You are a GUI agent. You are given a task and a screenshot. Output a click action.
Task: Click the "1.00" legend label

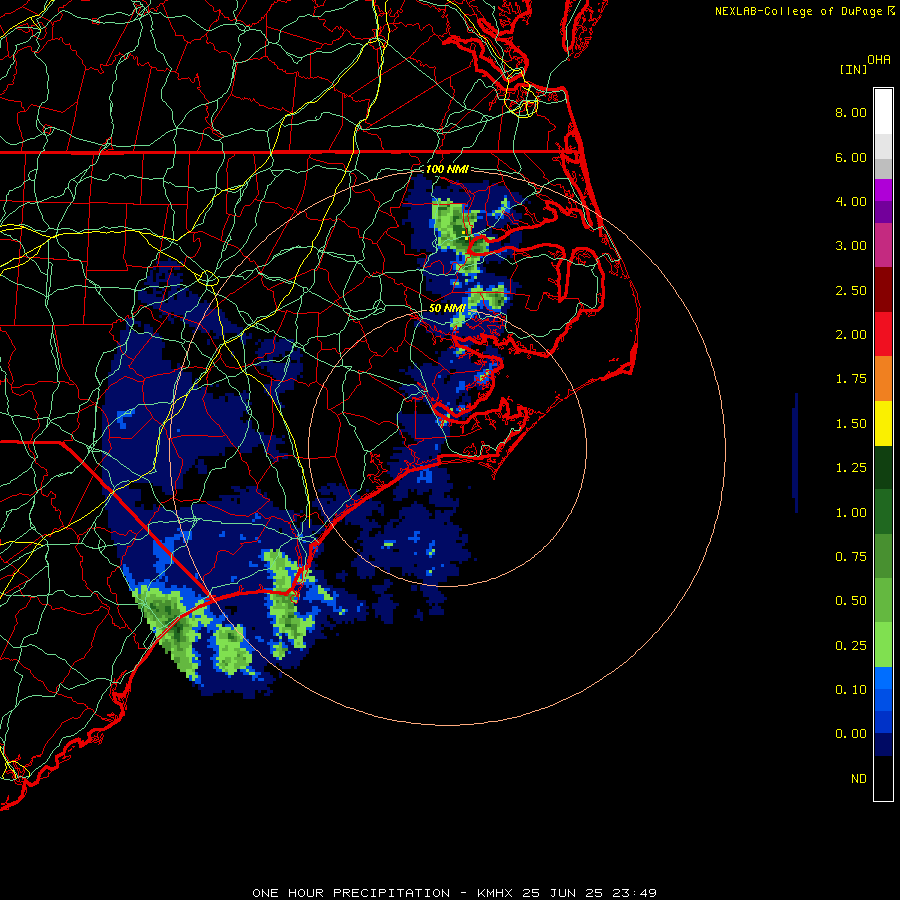[x=851, y=513]
